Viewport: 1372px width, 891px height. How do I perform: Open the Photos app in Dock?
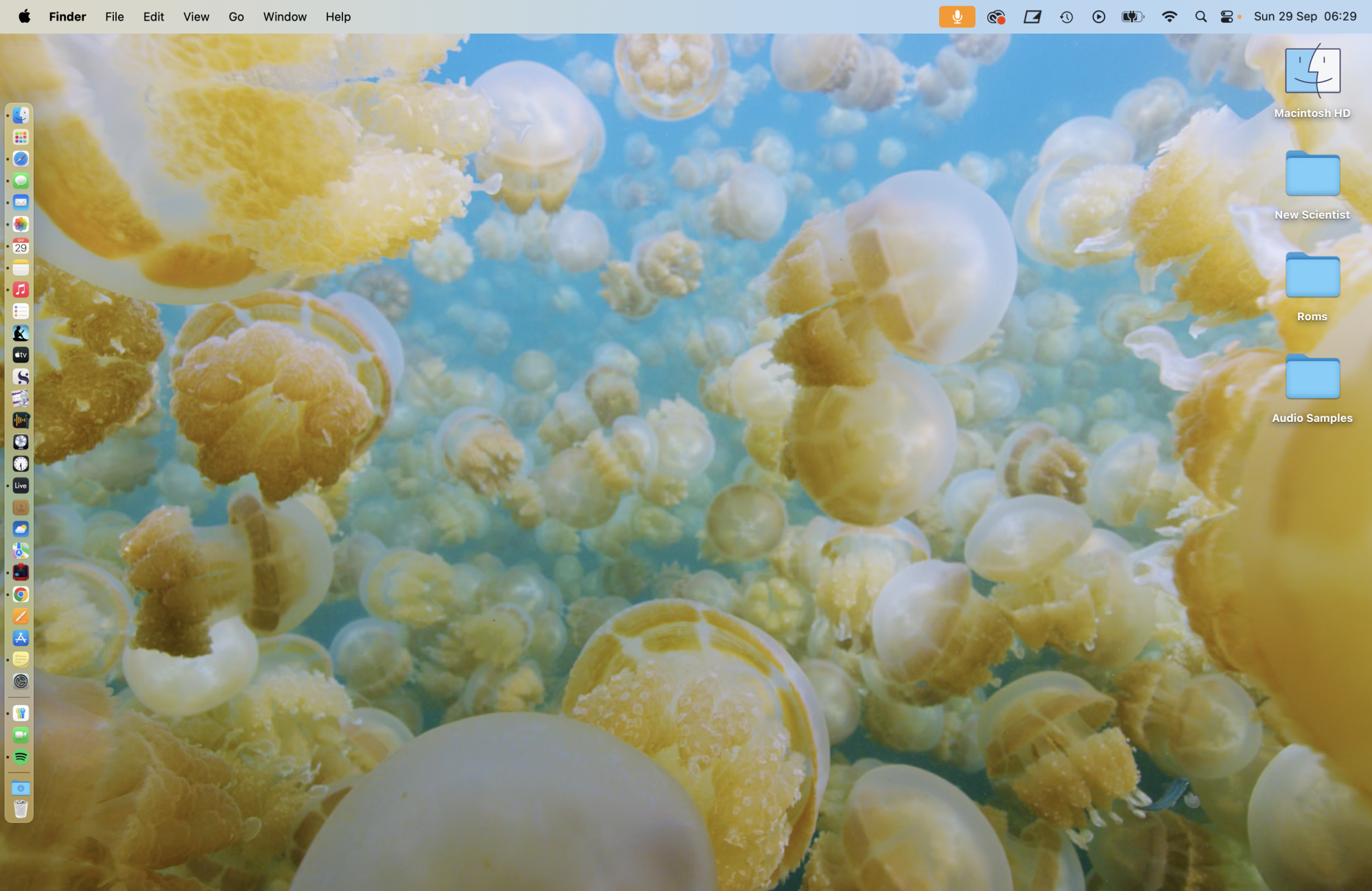click(x=21, y=224)
